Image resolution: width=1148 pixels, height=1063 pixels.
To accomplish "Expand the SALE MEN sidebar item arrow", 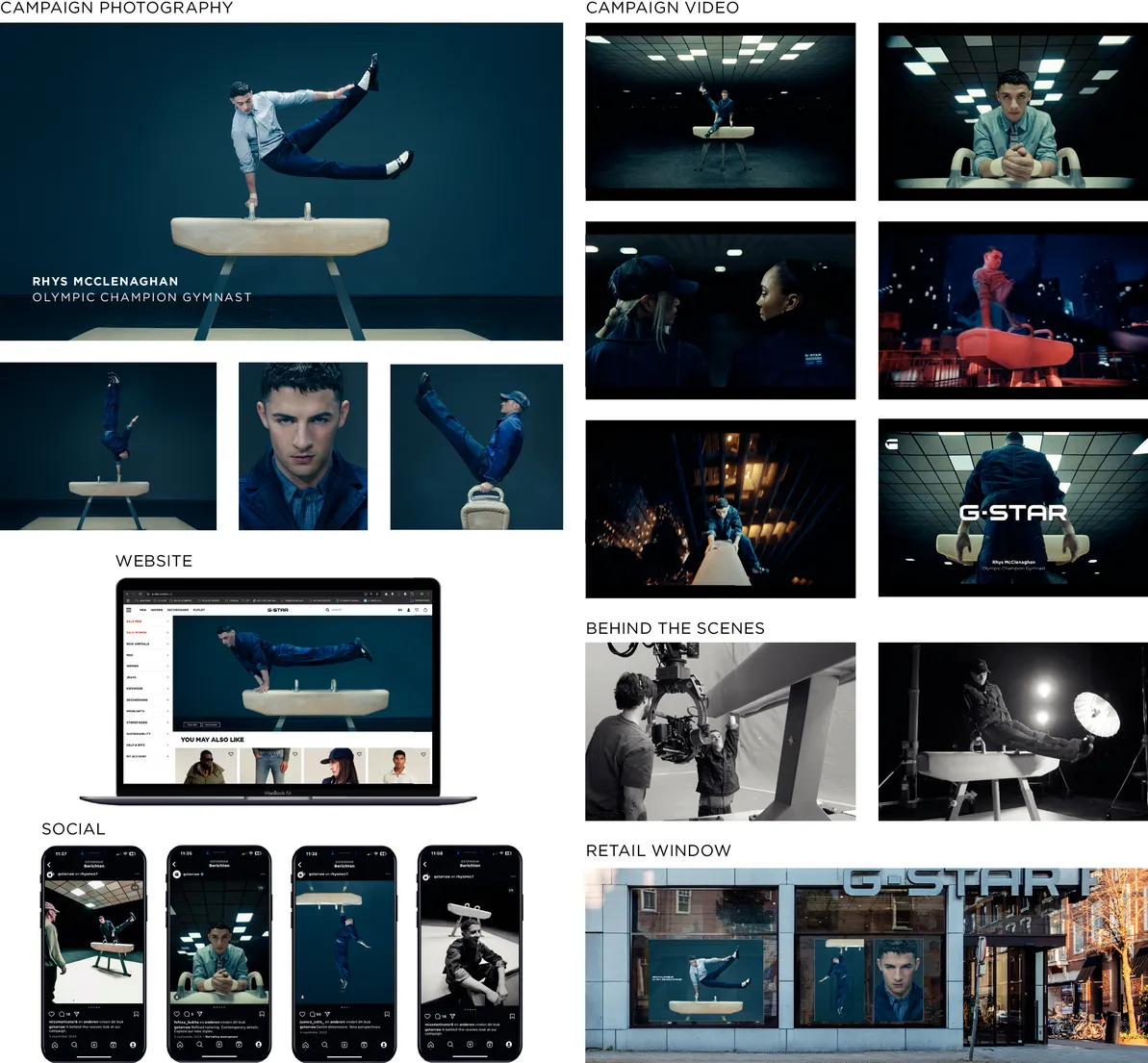I will coord(167,621).
